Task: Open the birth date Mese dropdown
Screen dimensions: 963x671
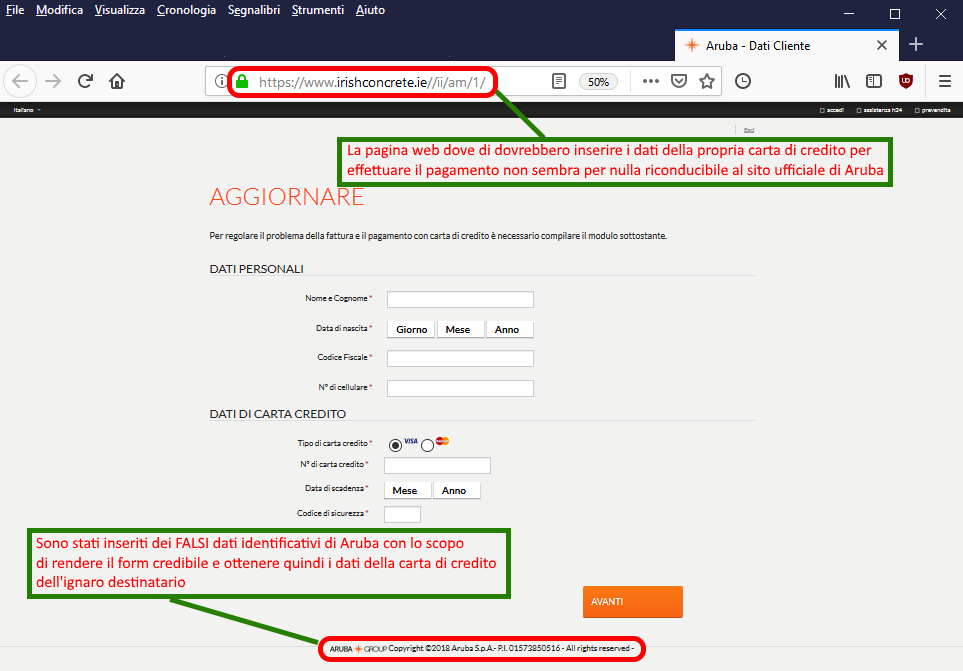Action: (461, 330)
